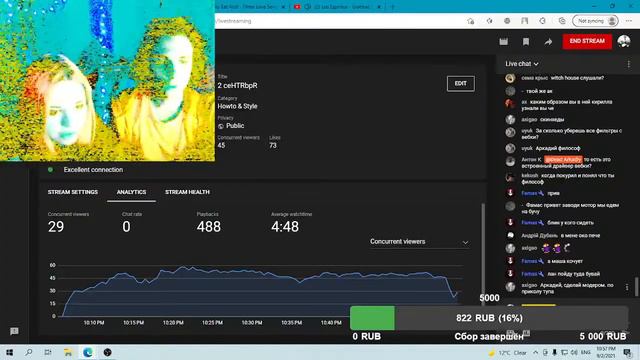
Task: Close the first browser tab
Action: pyautogui.click(x=283, y=7)
